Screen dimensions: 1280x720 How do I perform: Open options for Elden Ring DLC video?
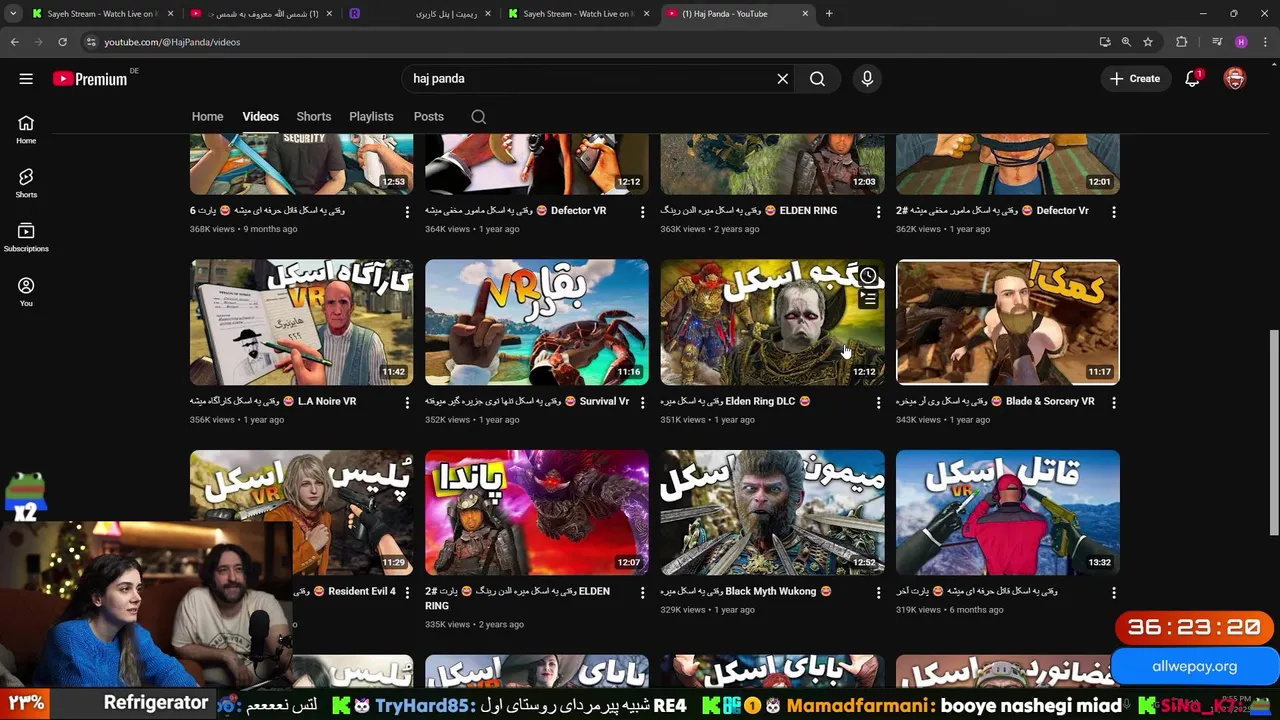click(879, 402)
